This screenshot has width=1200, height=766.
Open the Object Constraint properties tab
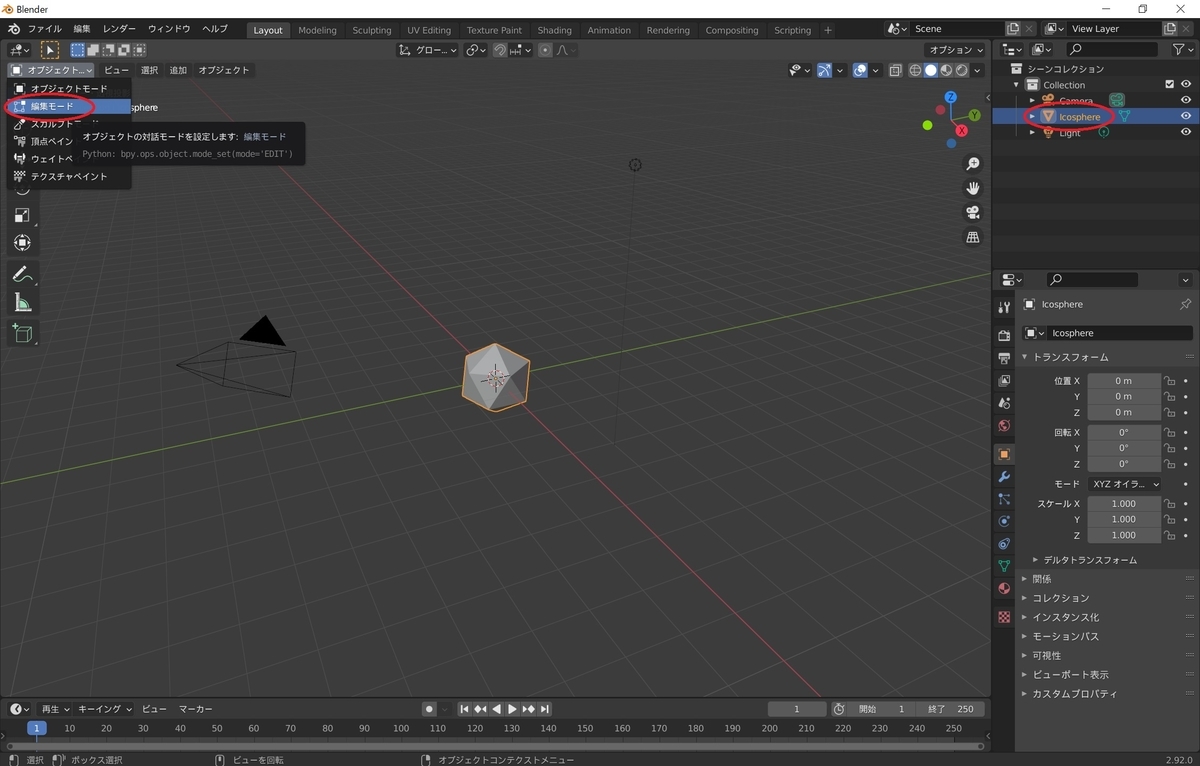1004,544
